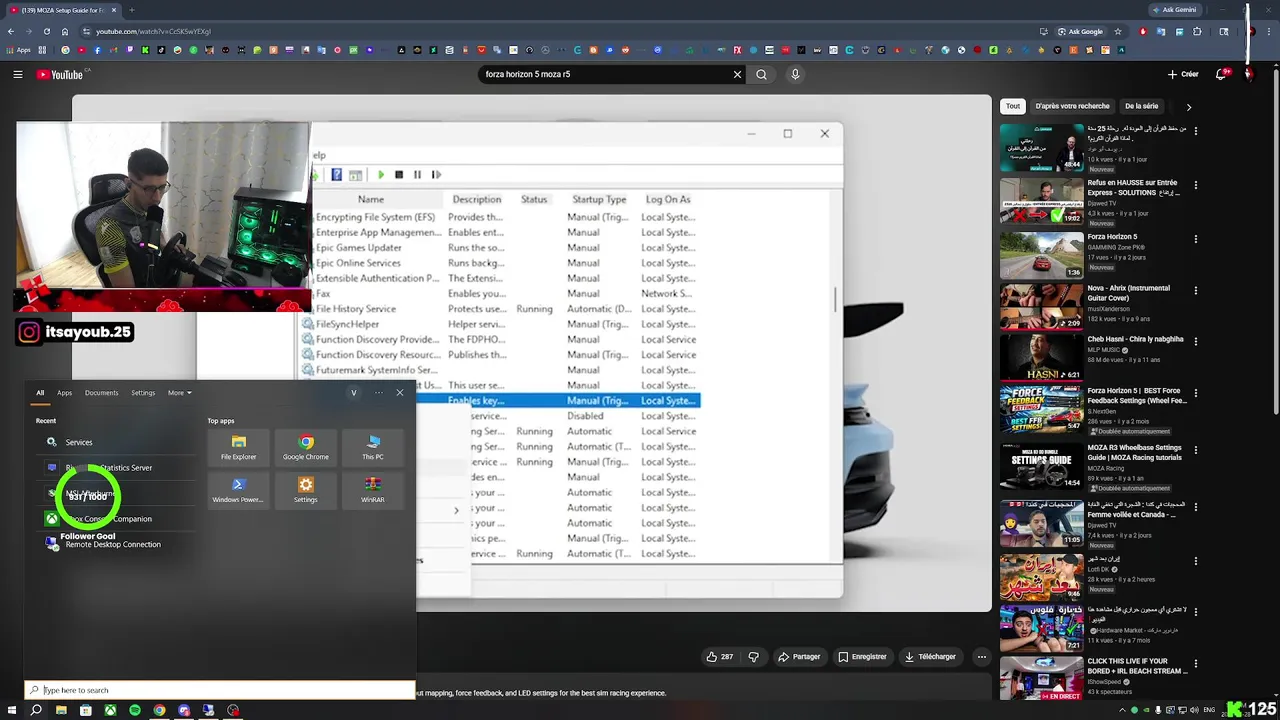Screen dimensions: 1280x720
Task: Click the Télécharger download button
Action: (x=931, y=657)
